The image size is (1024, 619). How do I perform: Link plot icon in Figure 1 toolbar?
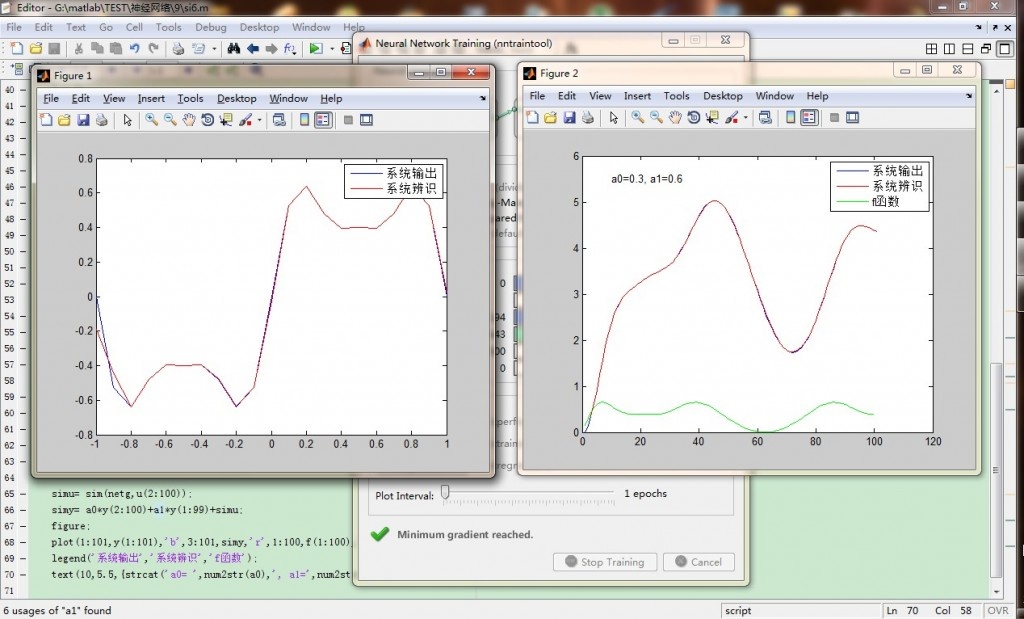(x=279, y=120)
